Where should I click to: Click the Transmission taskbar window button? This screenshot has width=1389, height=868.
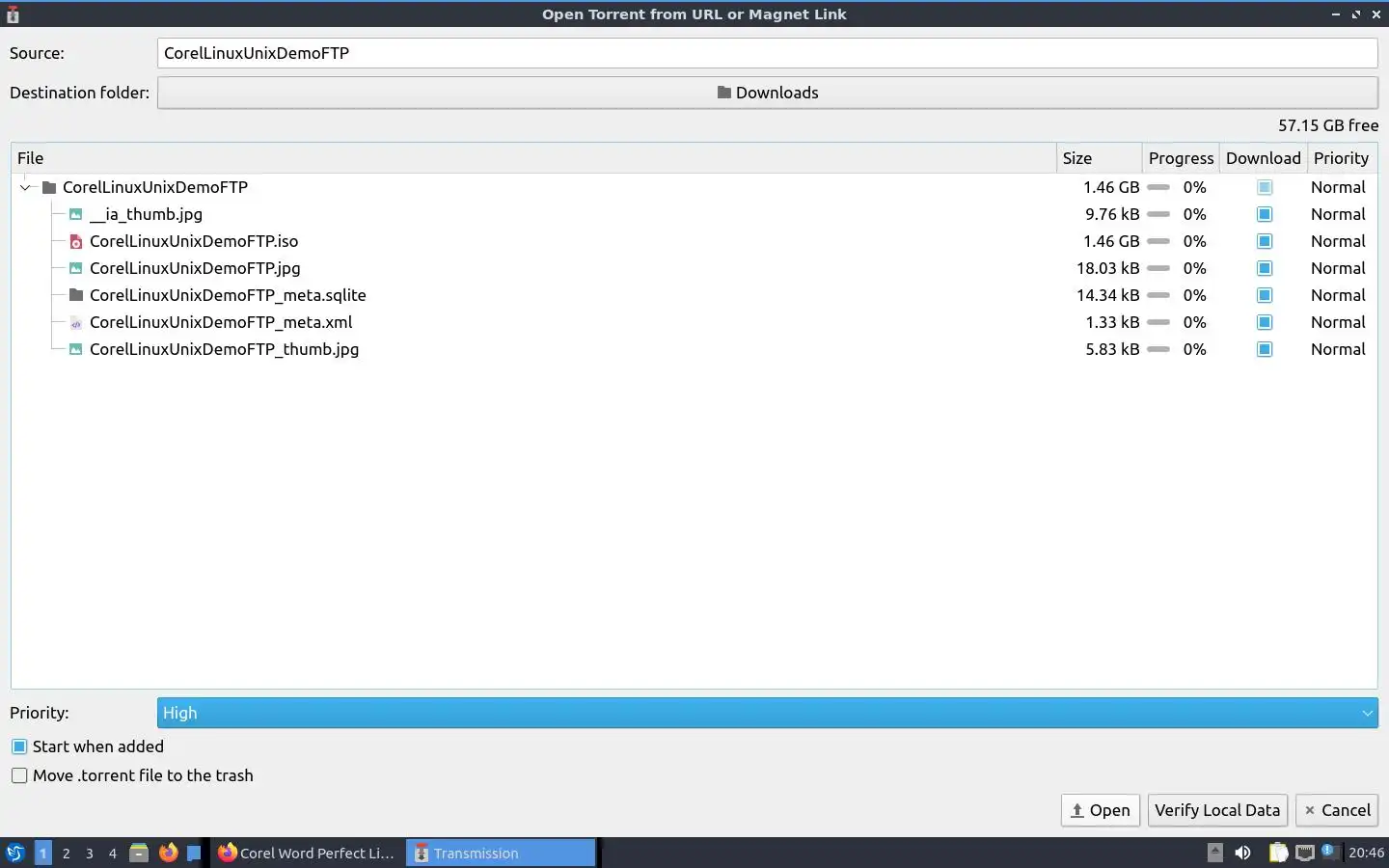(502, 853)
